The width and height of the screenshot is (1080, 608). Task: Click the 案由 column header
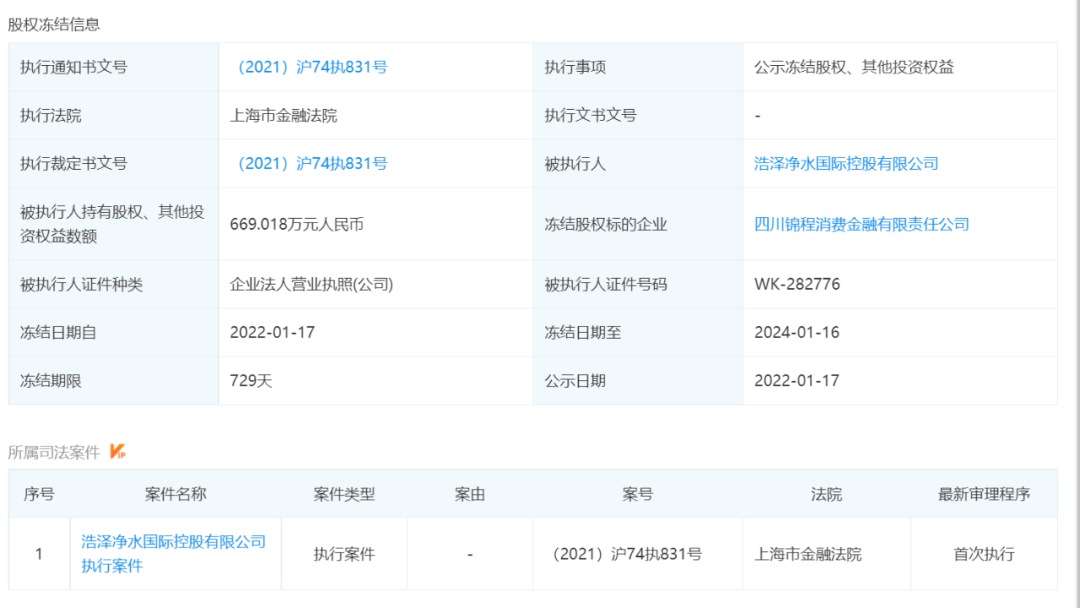(x=470, y=494)
